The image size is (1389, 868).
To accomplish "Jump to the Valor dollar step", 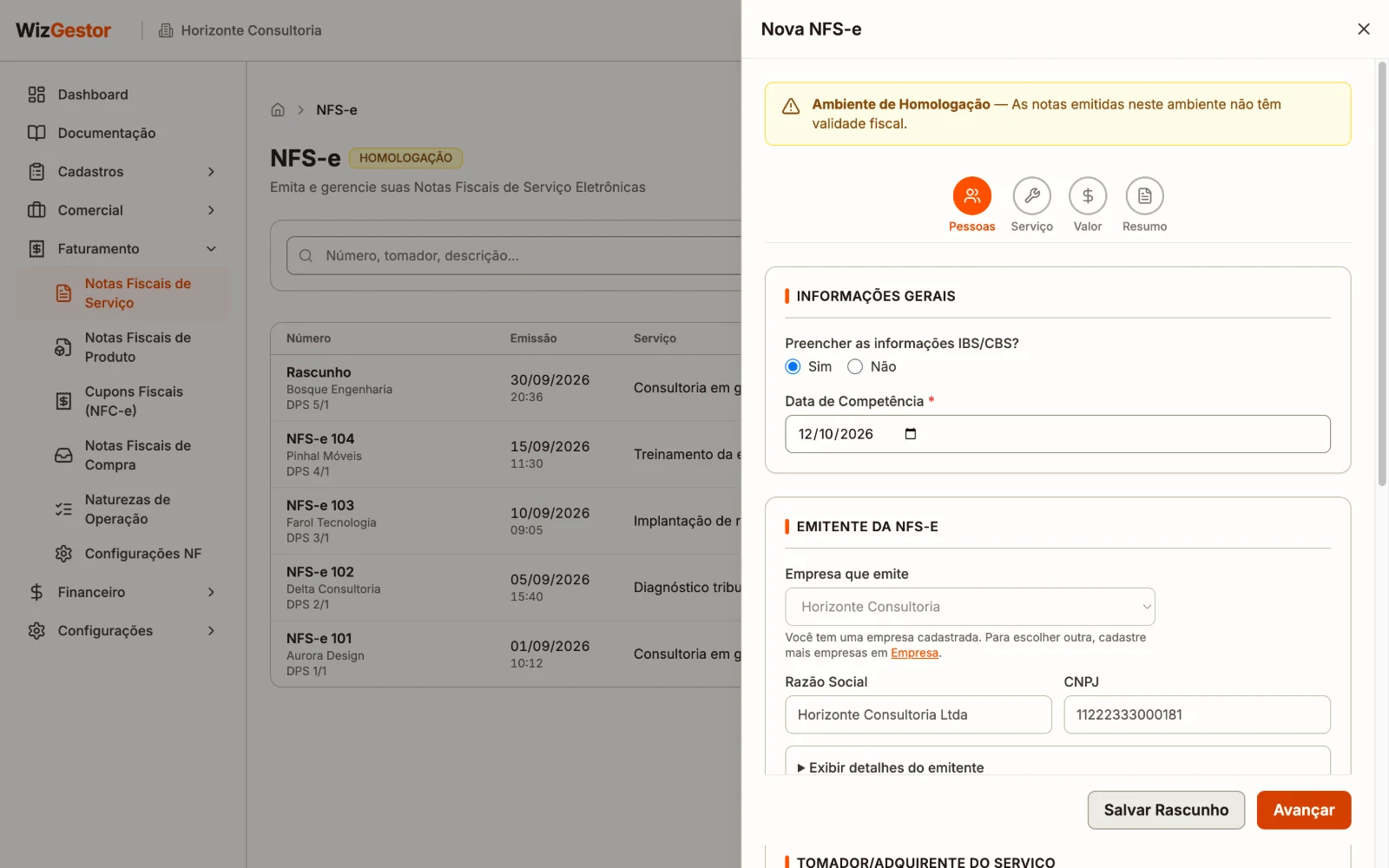I will point(1087,196).
